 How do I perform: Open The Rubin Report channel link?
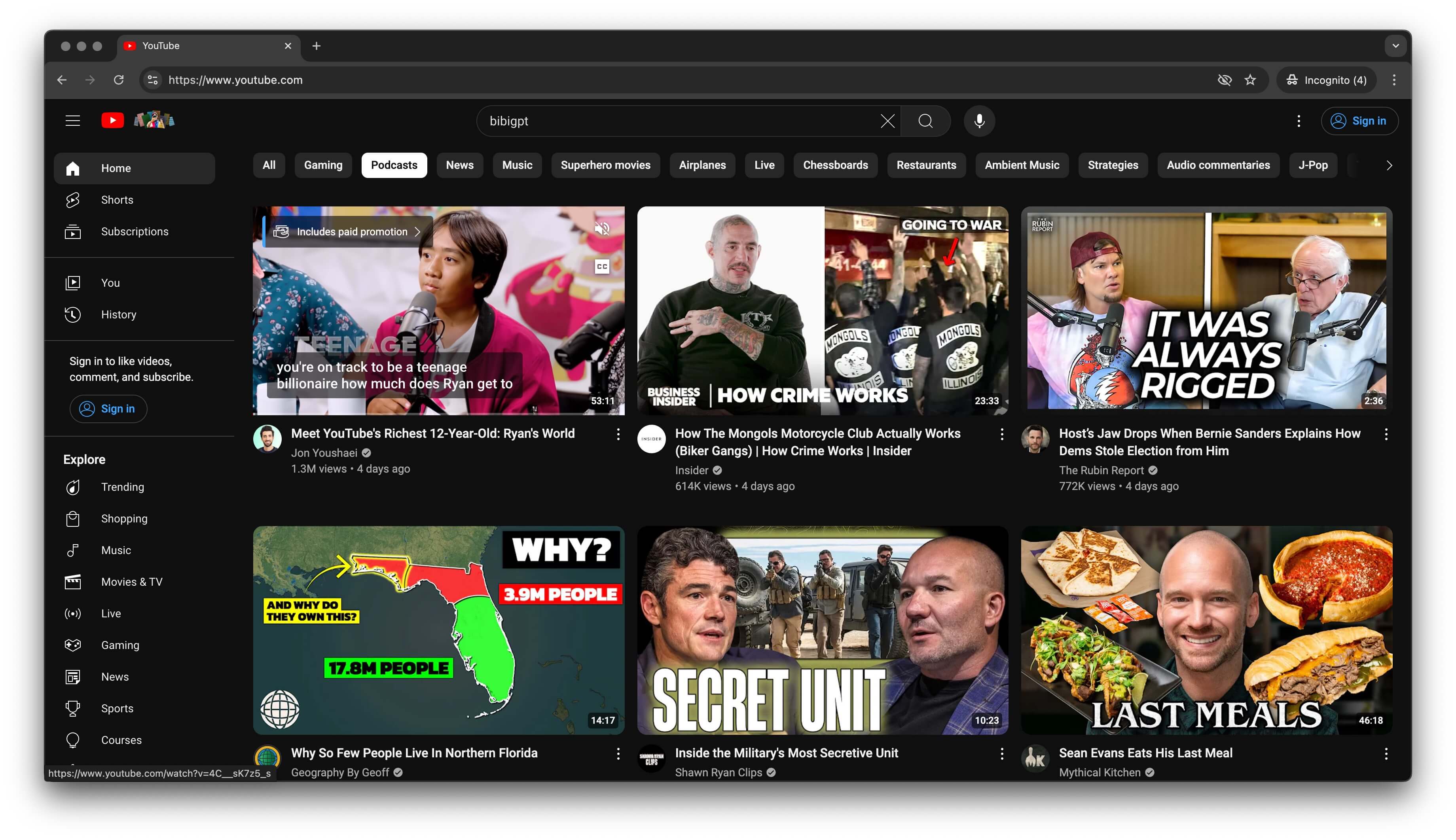(x=1101, y=470)
